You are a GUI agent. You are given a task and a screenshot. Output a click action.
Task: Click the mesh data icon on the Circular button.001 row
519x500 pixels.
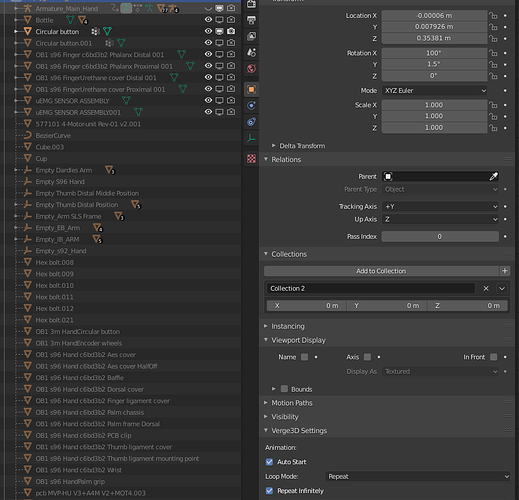click(121, 43)
